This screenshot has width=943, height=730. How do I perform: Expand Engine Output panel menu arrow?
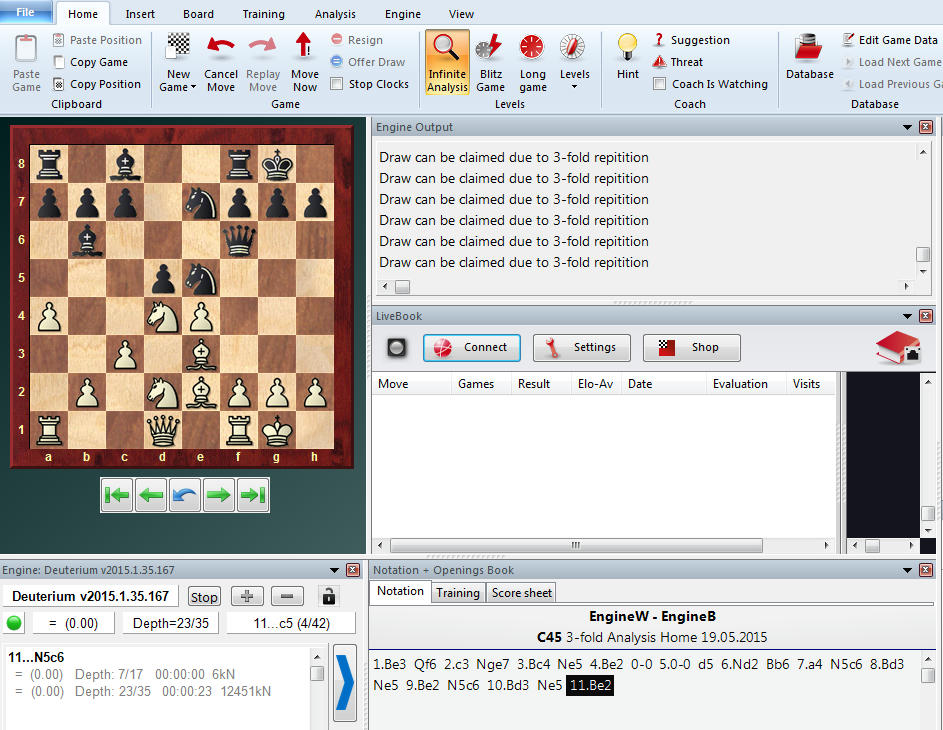click(x=907, y=127)
